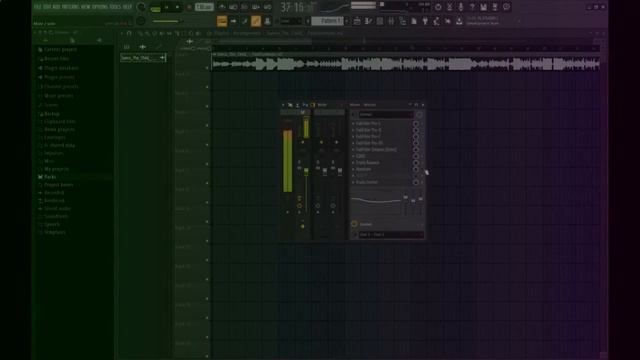Image resolution: width=640 pixels, height=360 pixels.
Task: Mute Track 4 in the playlist
Action: pyautogui.click(x=207, y=126)
